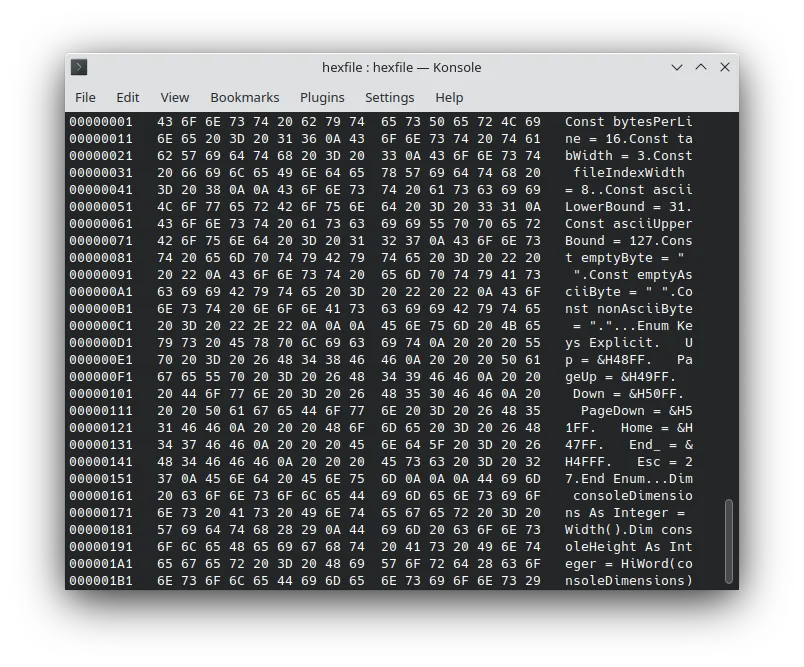Open the Help menu
This screenshot has width=804, height=667.
pos(448,97)
